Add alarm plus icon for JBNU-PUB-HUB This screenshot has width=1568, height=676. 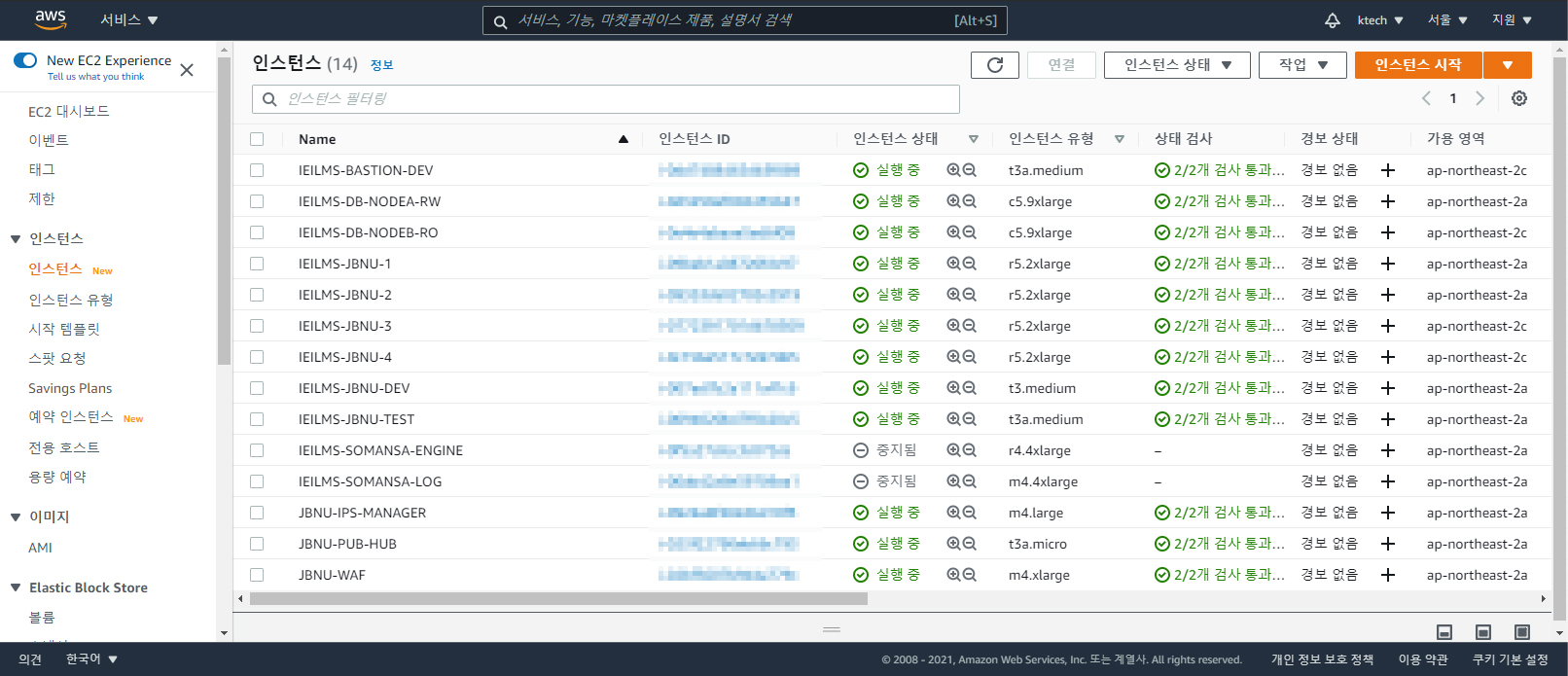click(x=1388, y=544)
